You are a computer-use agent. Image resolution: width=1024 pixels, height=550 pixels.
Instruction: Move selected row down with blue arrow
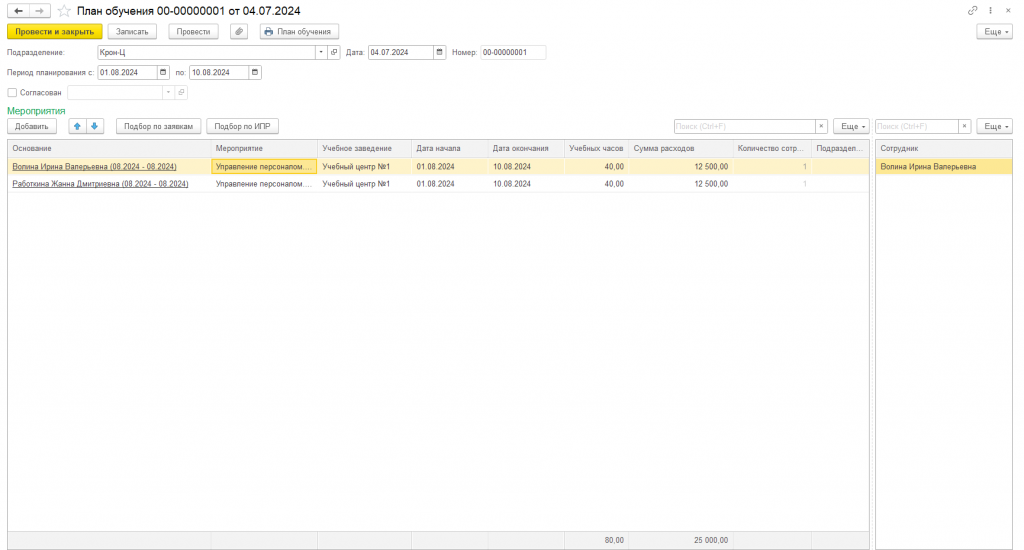(95, 126)
